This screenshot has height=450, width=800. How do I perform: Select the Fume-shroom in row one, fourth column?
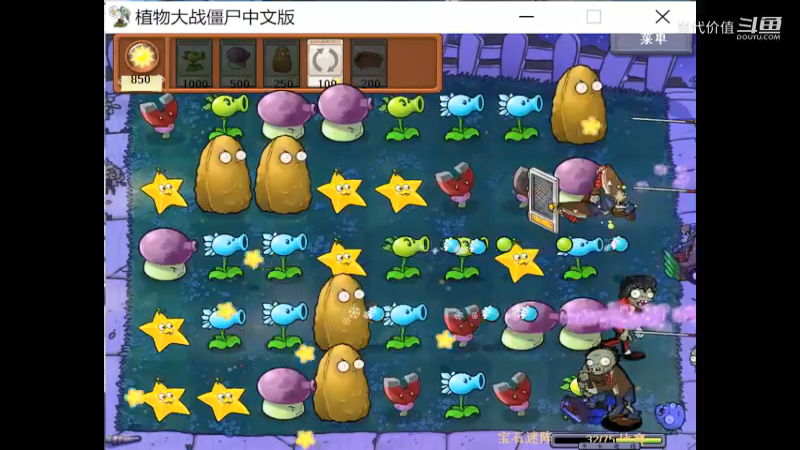[344, 112]
